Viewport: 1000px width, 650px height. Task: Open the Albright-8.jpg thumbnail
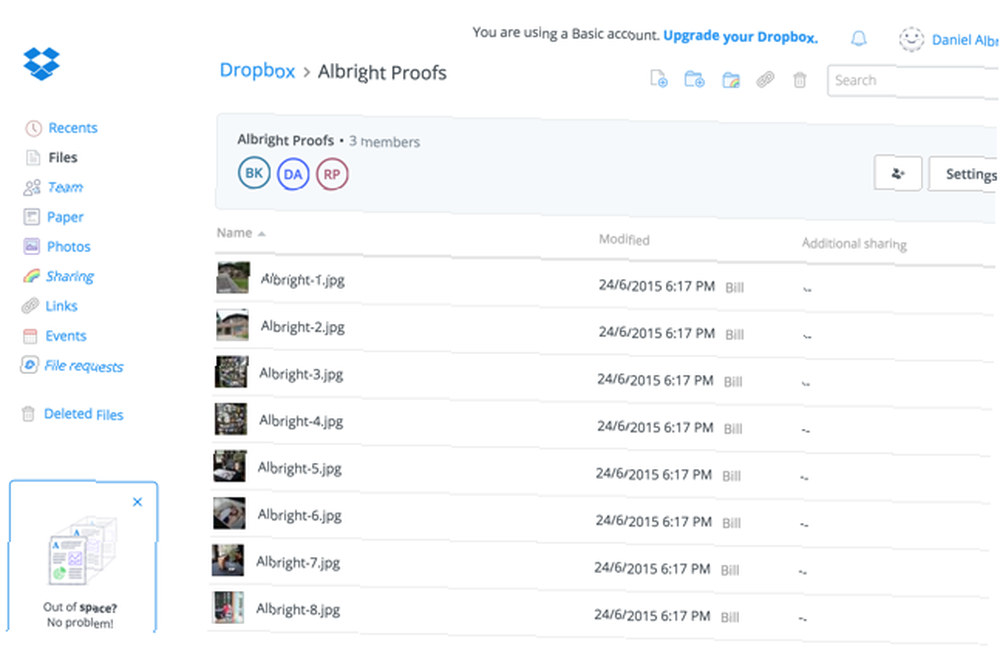pyautogui.click(x=228, y=608)
